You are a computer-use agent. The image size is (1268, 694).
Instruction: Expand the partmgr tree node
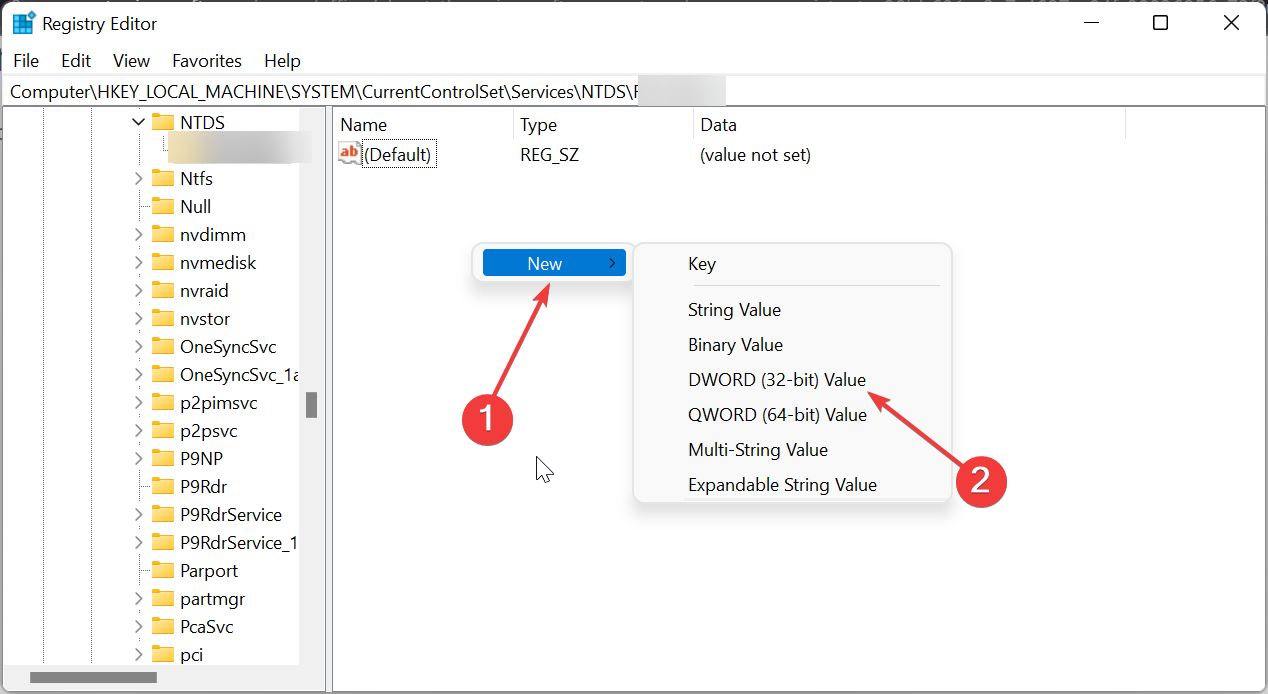point(138,598)
